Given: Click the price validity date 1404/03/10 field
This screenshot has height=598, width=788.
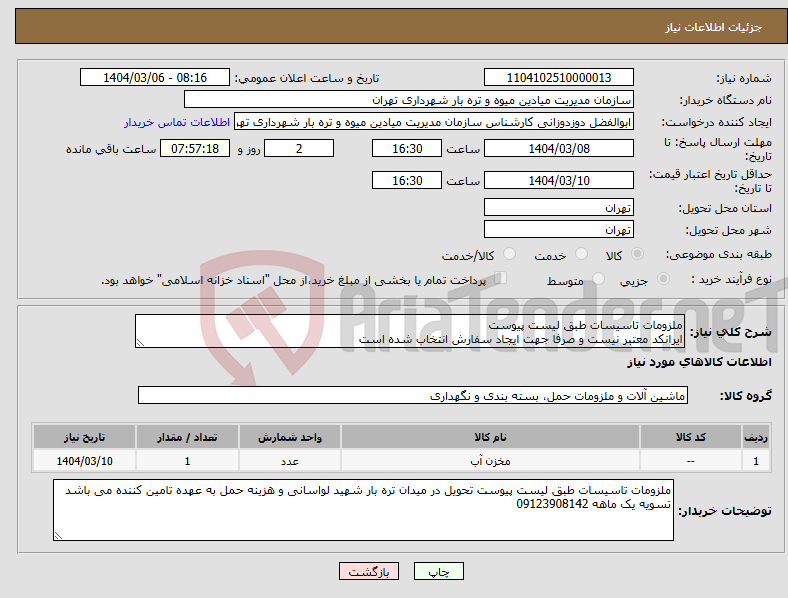Looking at the screenshot, I should 559,180.
